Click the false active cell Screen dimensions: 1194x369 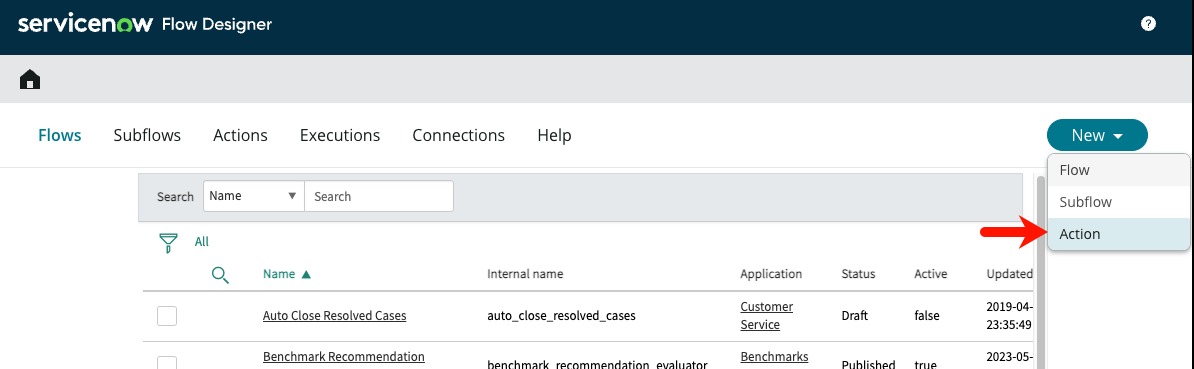pos(927,316)
